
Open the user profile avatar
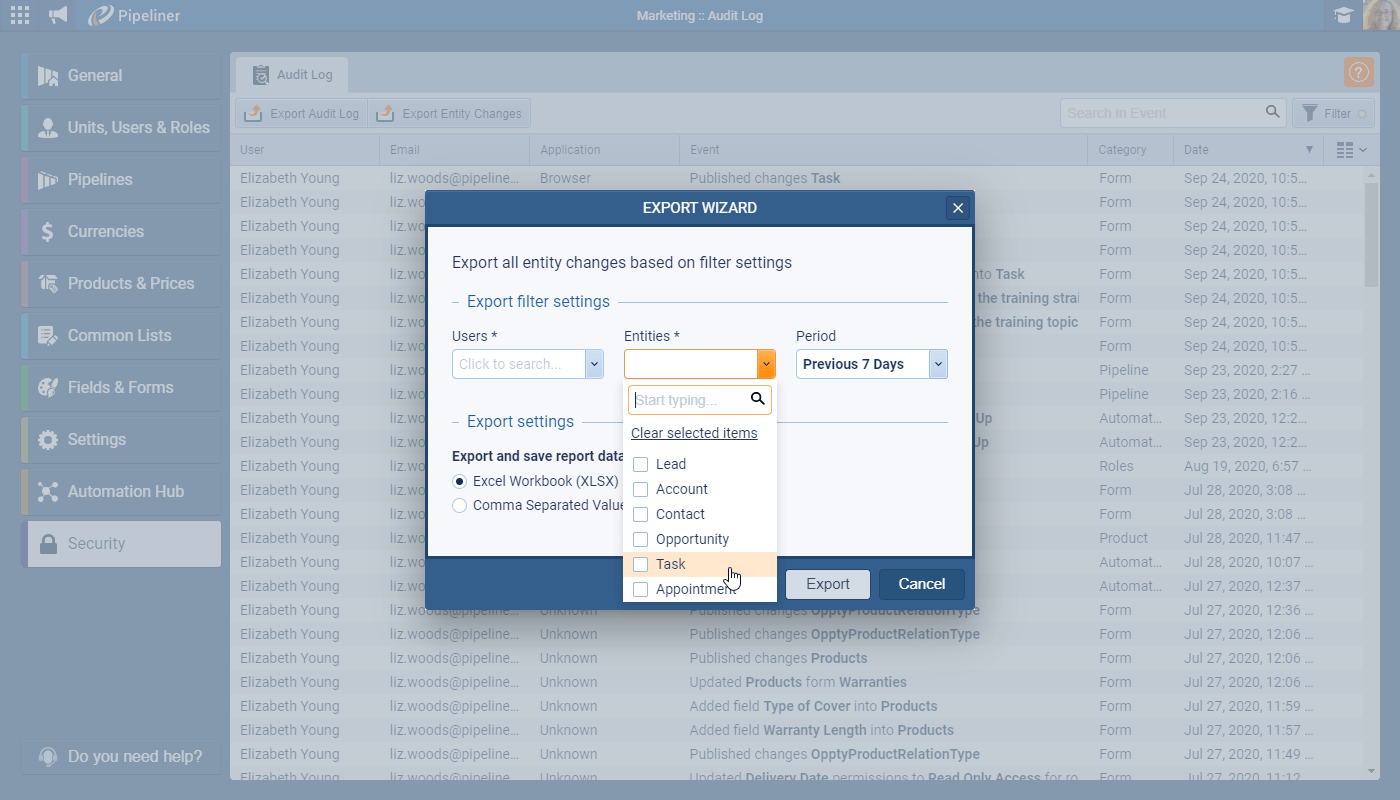tap(1381, 15)
